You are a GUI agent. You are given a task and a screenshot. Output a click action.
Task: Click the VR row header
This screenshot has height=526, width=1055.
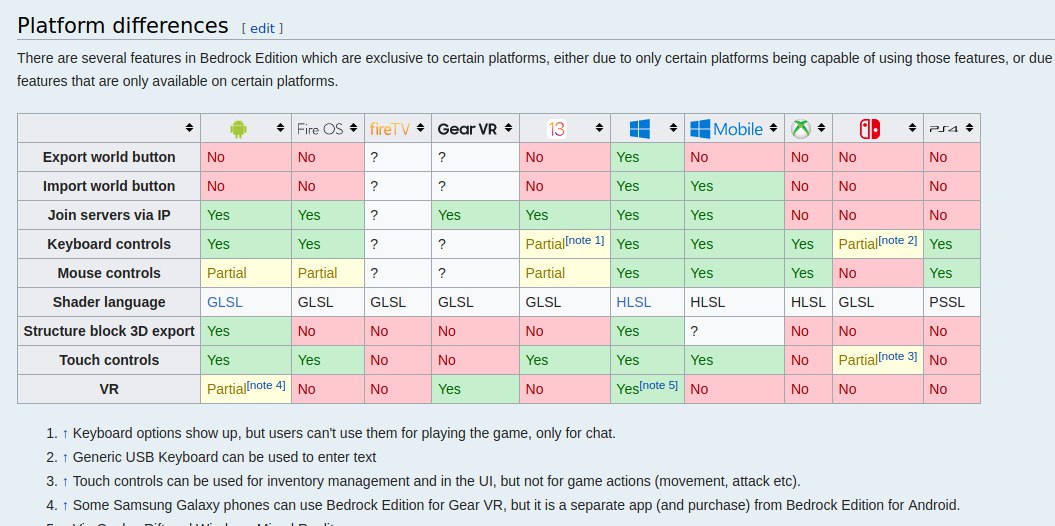(109, 389)
